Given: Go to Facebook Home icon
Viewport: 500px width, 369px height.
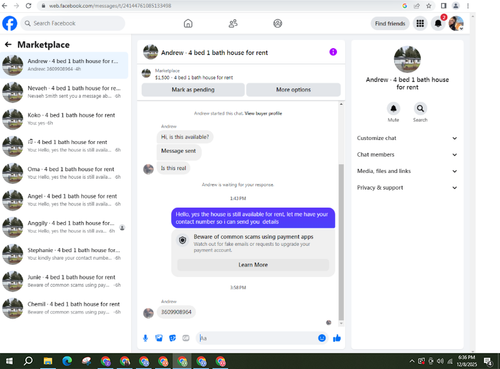Looking at the screenshot, I should [x=188, y=23].
